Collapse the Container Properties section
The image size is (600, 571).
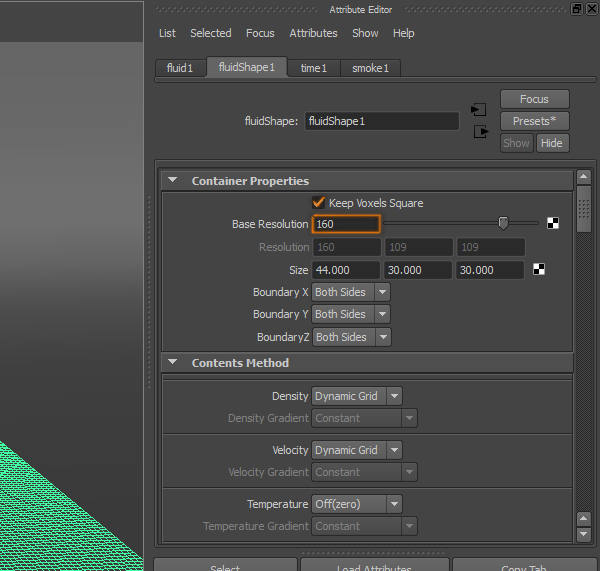[x=172, y=181]
